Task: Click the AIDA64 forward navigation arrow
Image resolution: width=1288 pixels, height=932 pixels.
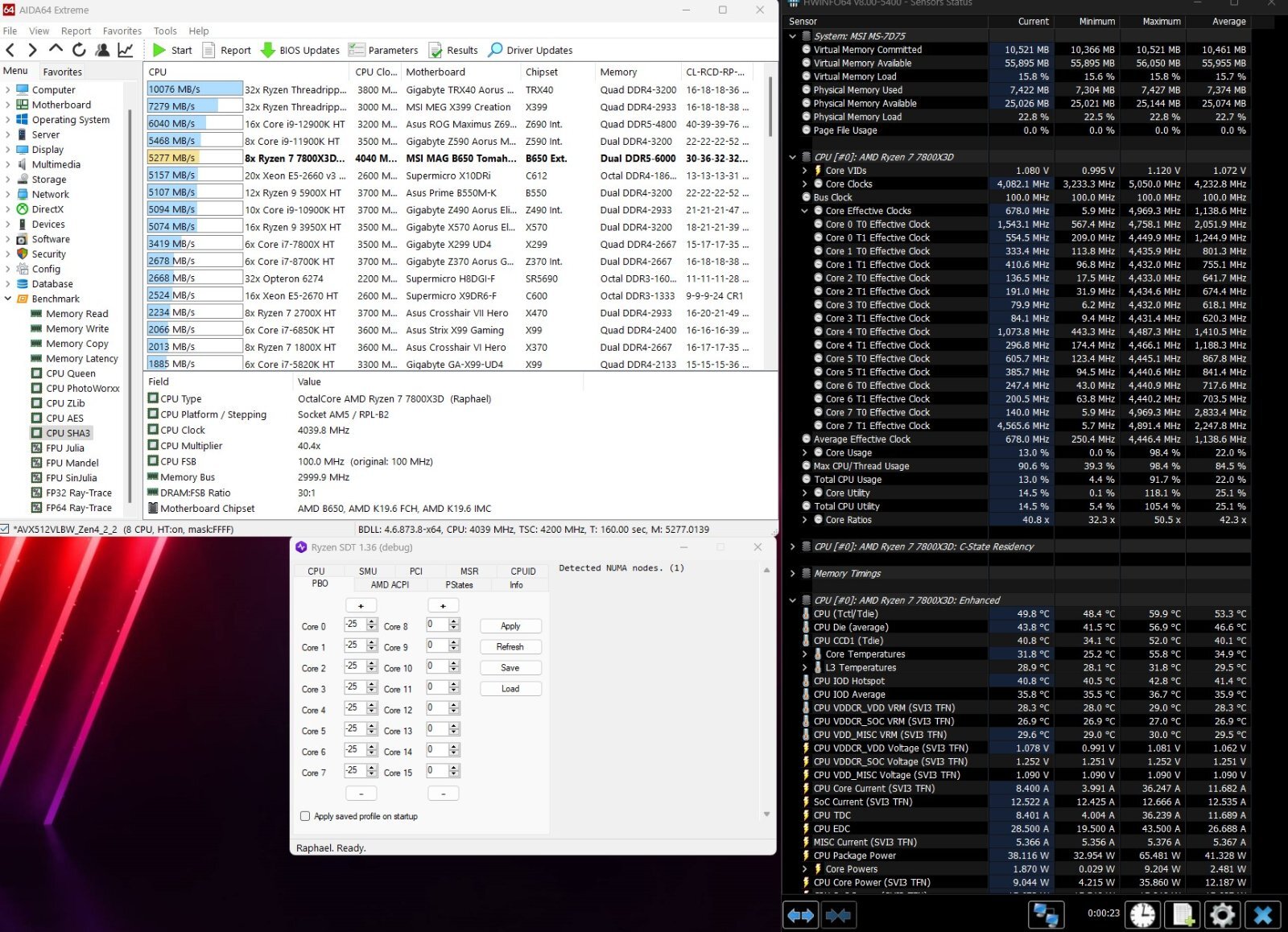Action: point(32,50)
